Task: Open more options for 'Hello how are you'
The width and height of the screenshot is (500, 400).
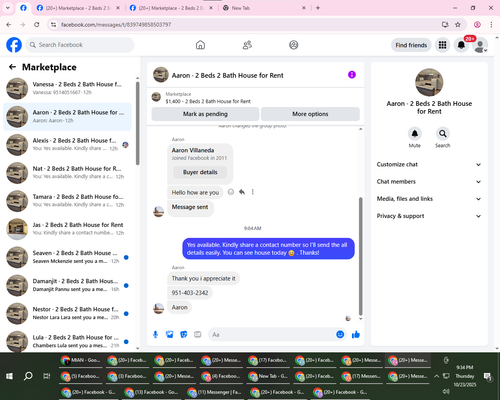Action: tap(253, 192)
